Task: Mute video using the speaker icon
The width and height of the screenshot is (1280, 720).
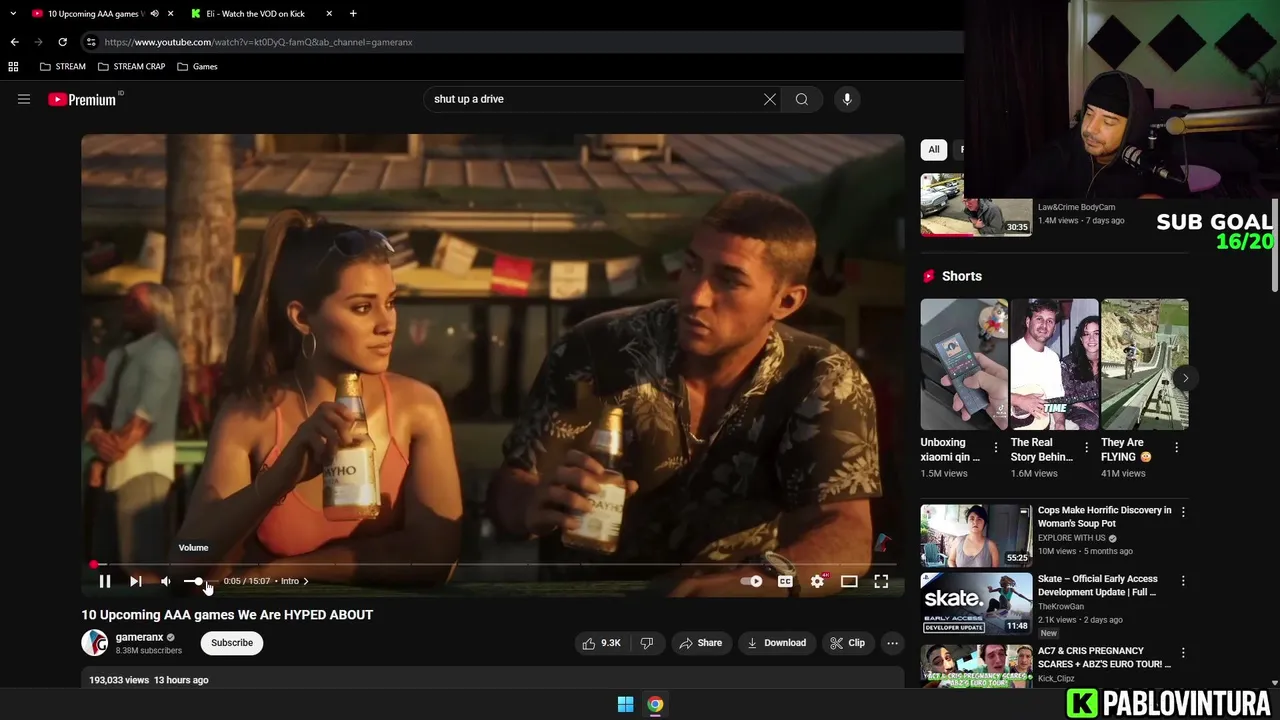Action: [166, 581]
